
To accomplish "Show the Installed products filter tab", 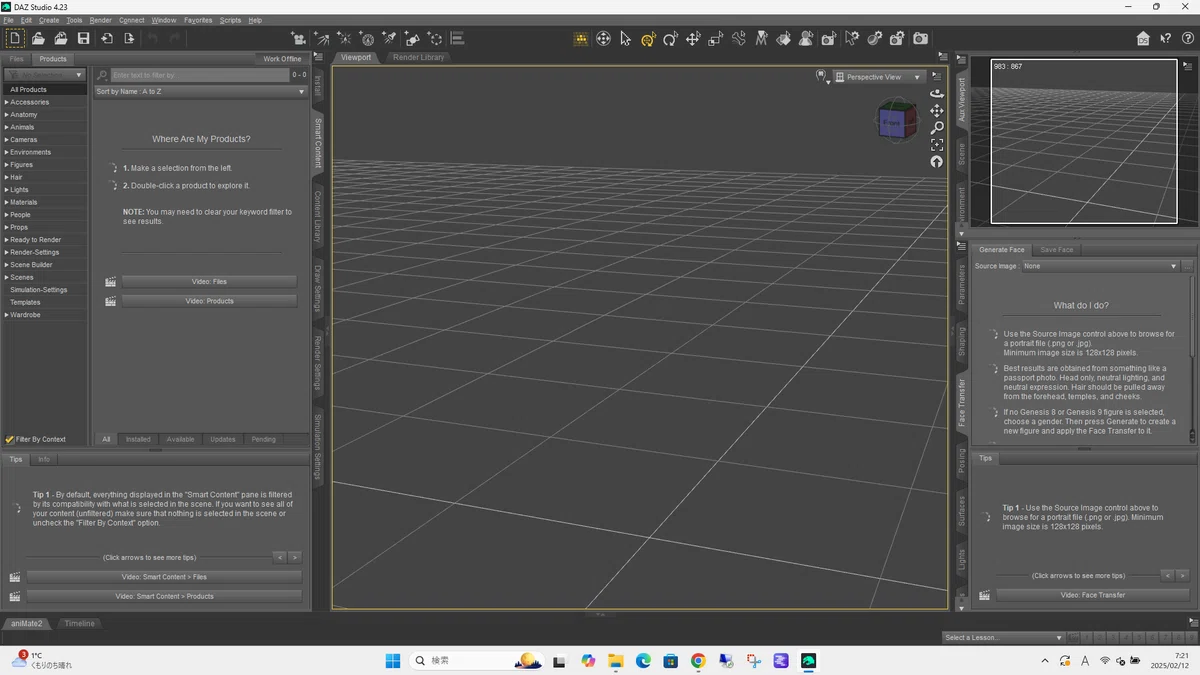I will pyautogui.click(x=138, y=439).
